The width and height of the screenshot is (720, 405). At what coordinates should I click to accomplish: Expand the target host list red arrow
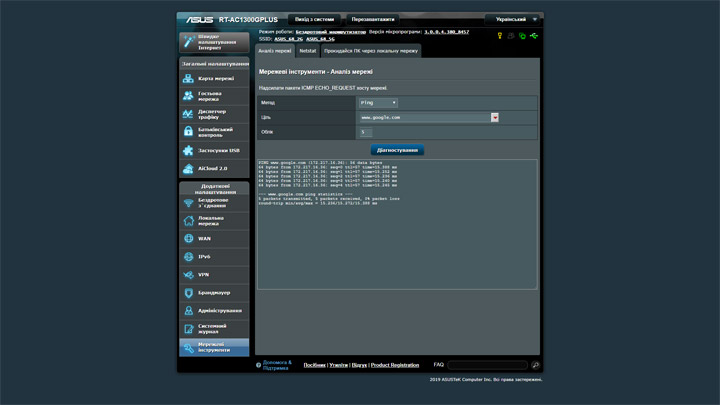[x=495, y=118]
